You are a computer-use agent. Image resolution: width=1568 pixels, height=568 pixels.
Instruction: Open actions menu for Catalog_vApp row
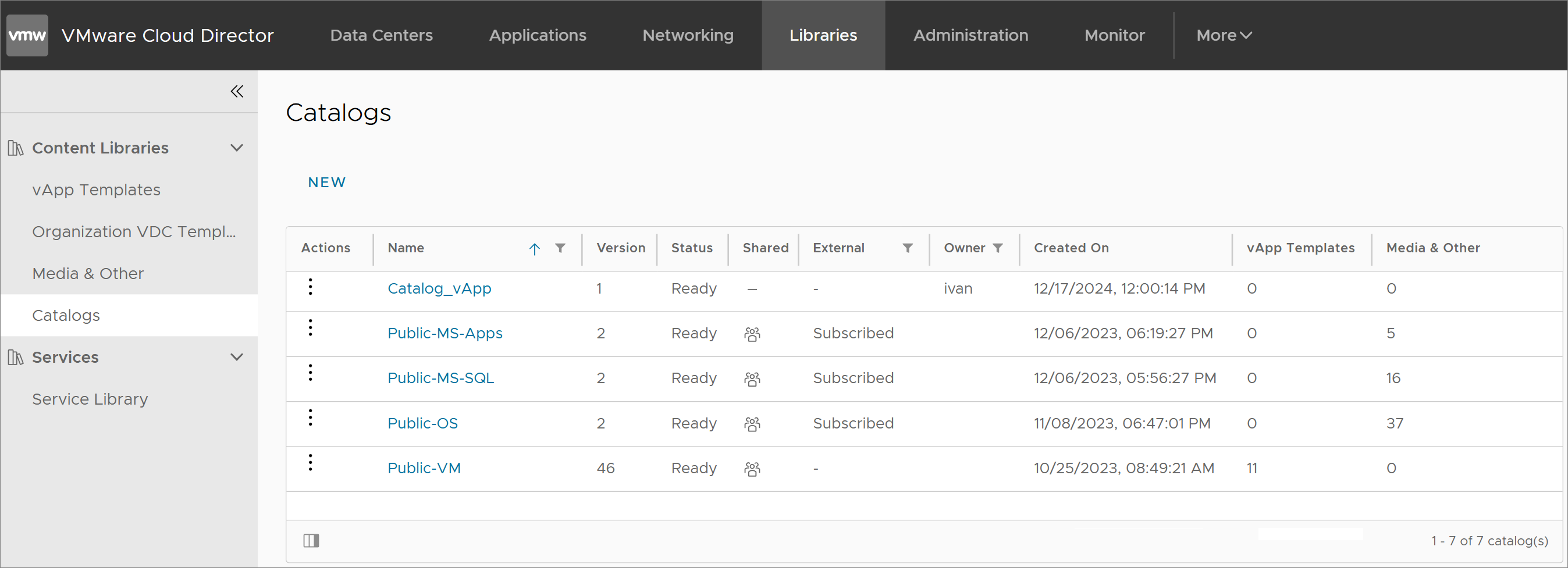click(x=311, y=287)
